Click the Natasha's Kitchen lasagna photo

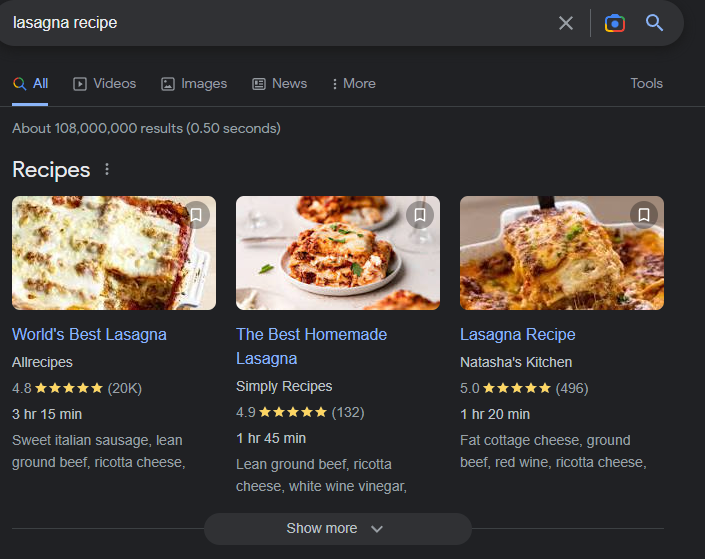[x=562, y=253]
